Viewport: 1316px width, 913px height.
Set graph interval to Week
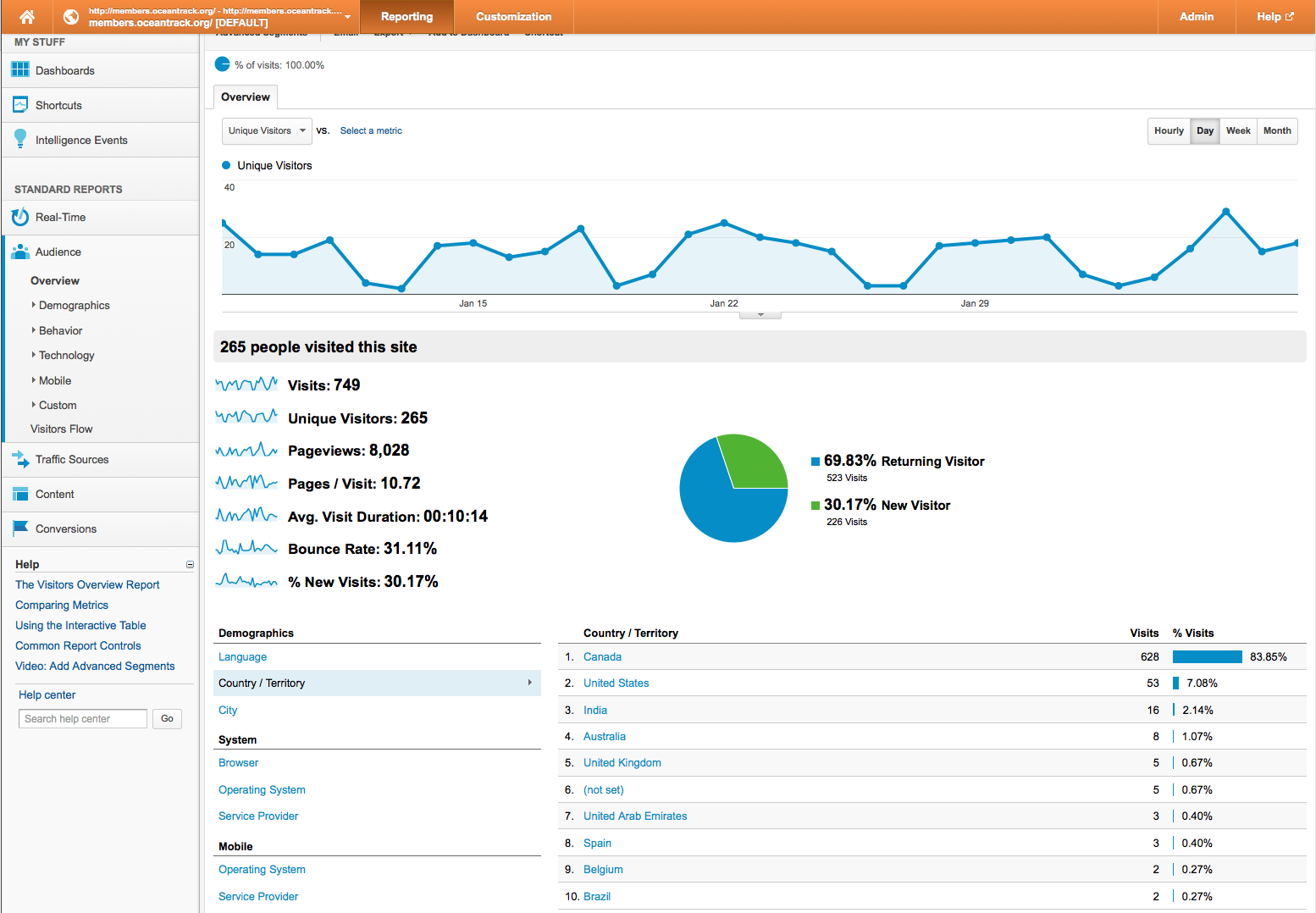click(1238, 131)
